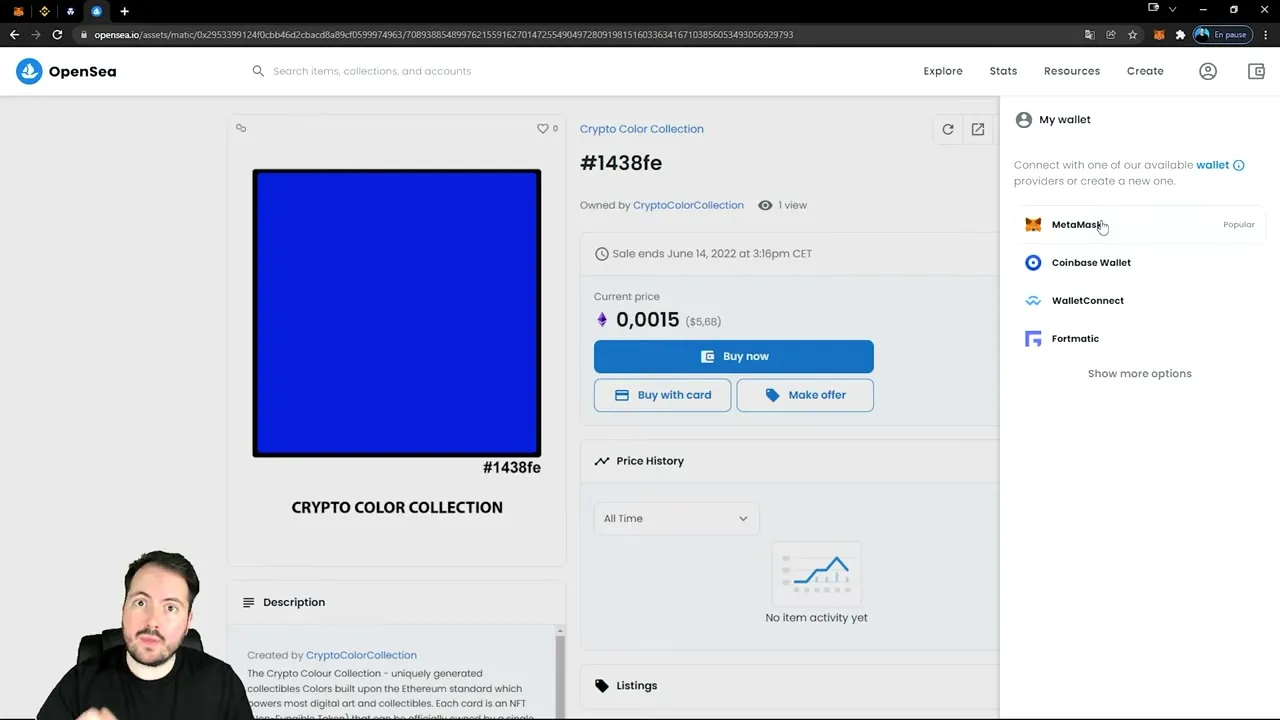
Task: Open the wallet panel icon
Action: pyautogui.click(x=1256, y=71)
